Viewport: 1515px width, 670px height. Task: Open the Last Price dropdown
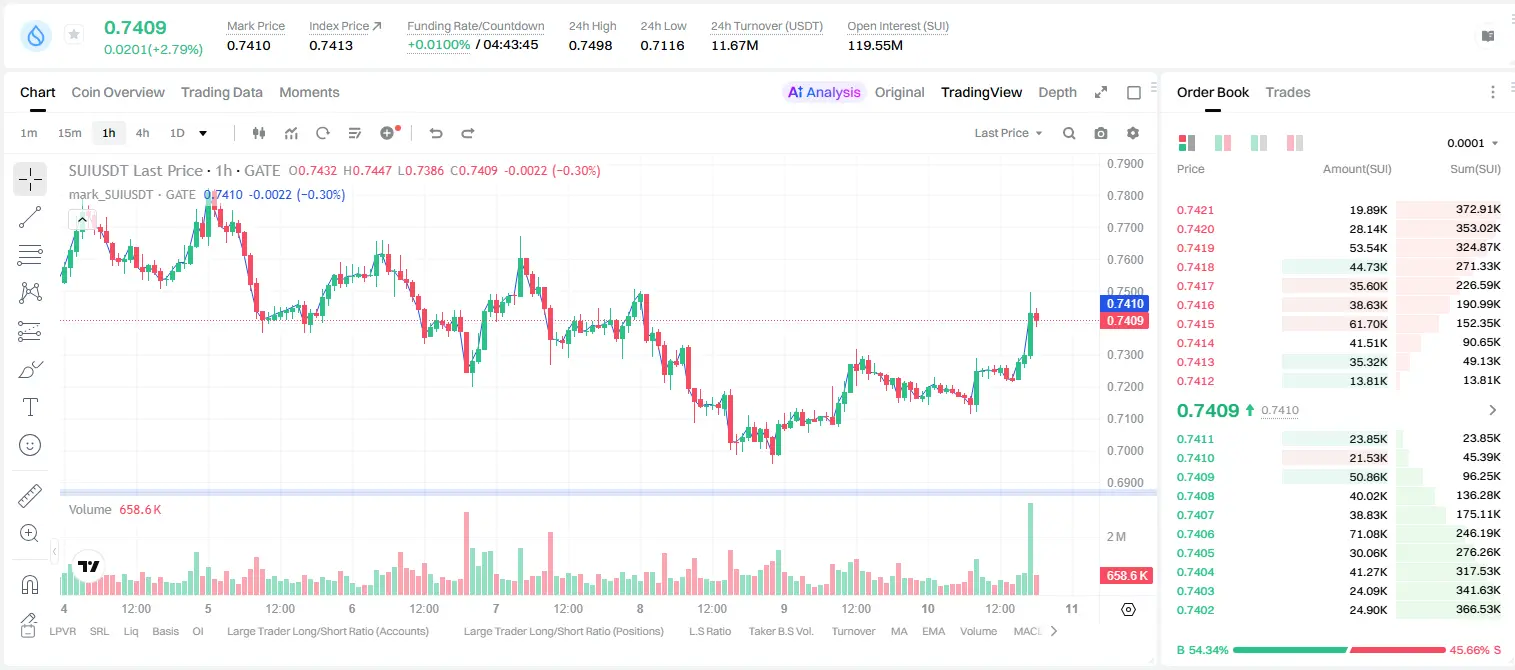click(1008, 133)
